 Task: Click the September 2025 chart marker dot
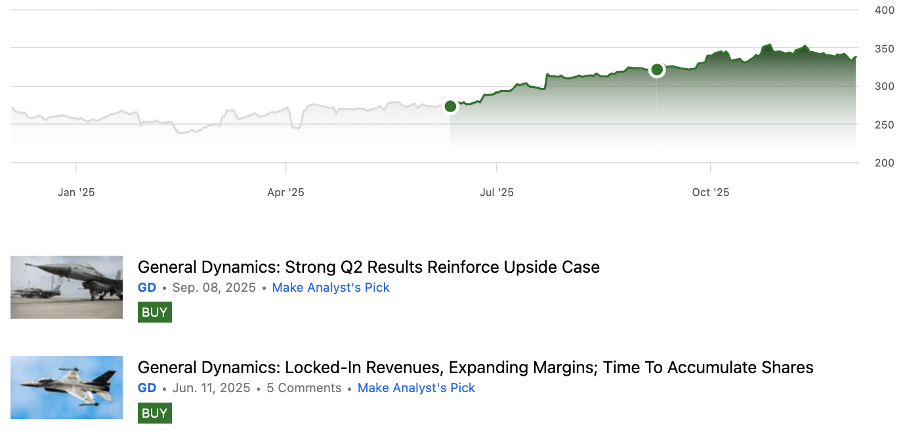point(657,70)
